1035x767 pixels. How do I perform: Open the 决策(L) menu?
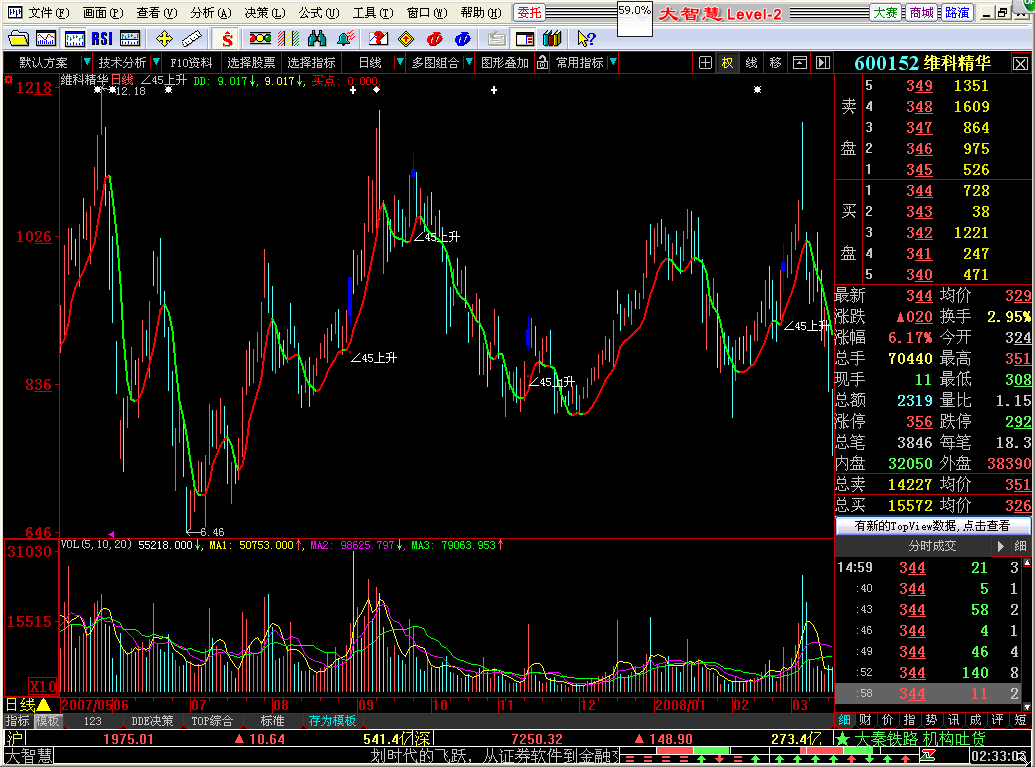pyautogui.click(x=265, y=13)
